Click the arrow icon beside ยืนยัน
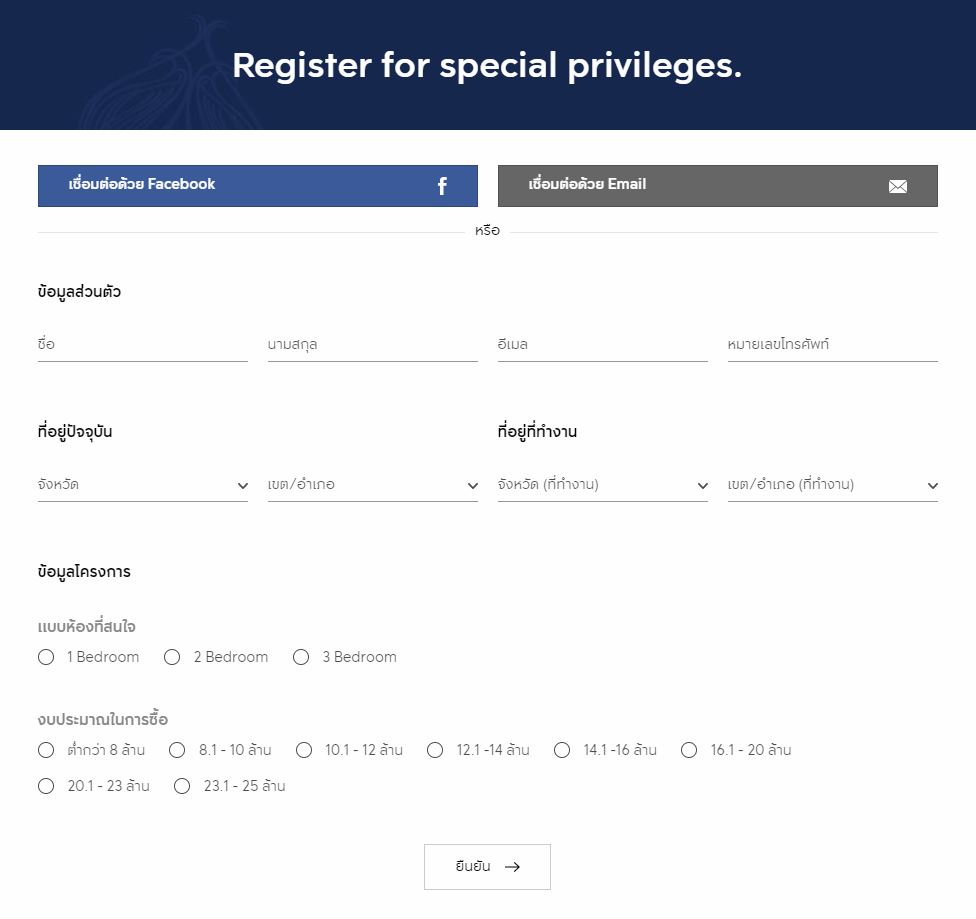The width and height of the screenshot is (976, 919). pos(512,867)
